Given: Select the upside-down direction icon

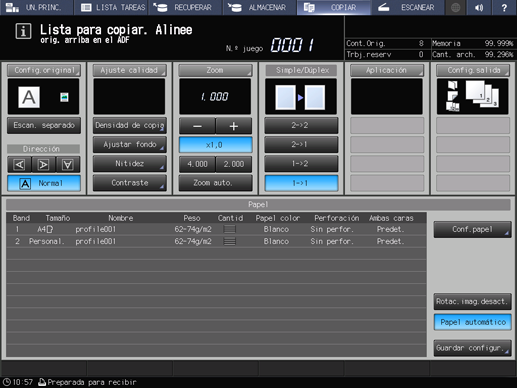Looking at the screenshot, I should click(68, 164).
